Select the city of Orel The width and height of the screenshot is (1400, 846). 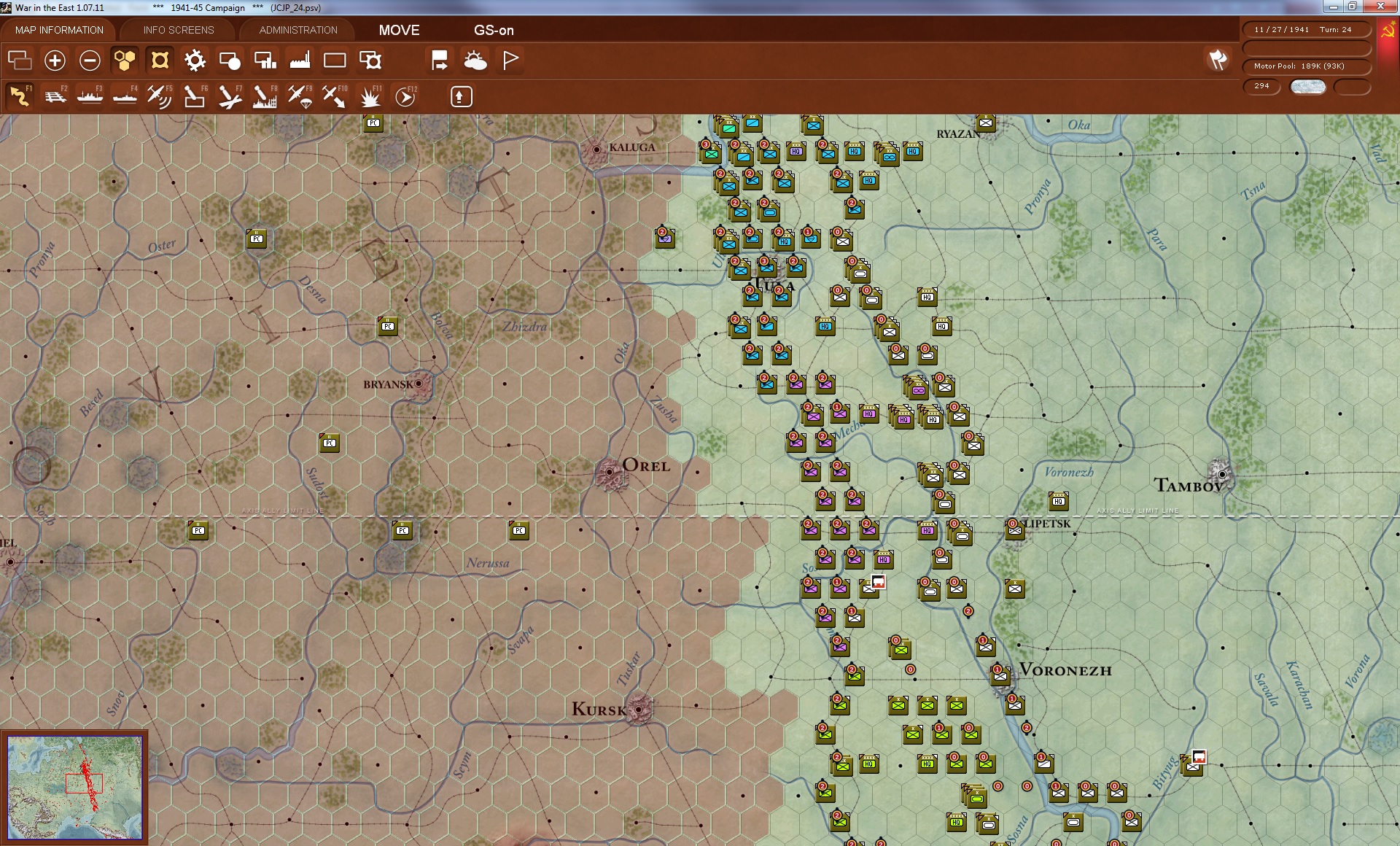[x=610, y=473]
